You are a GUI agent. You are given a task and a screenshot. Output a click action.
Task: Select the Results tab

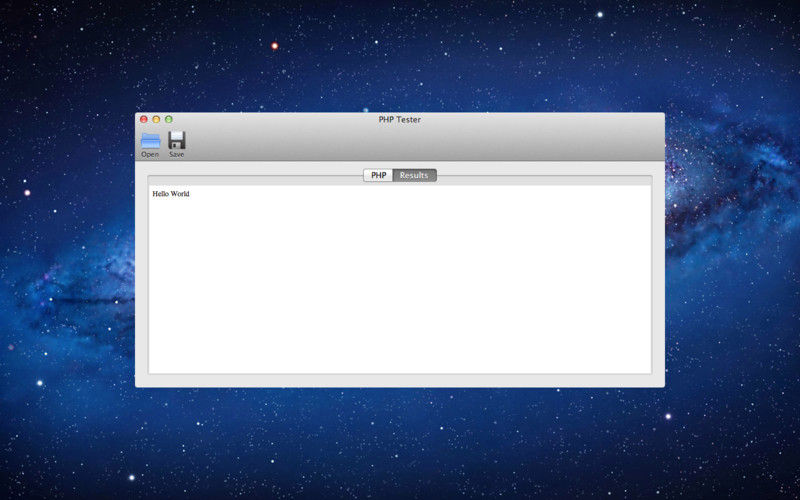[x=414, y=176]
